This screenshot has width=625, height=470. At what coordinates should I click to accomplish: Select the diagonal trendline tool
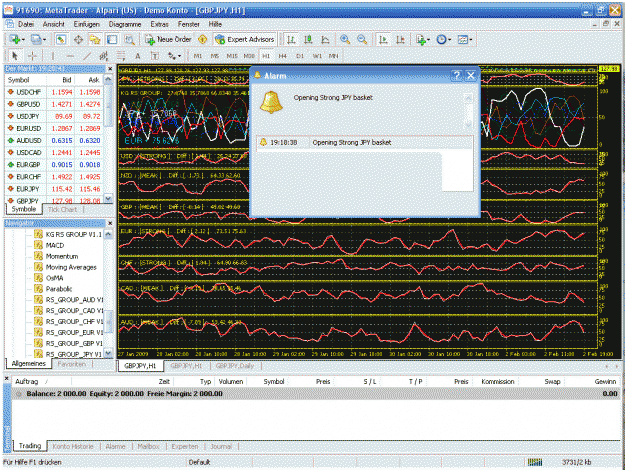click(87, 56)
